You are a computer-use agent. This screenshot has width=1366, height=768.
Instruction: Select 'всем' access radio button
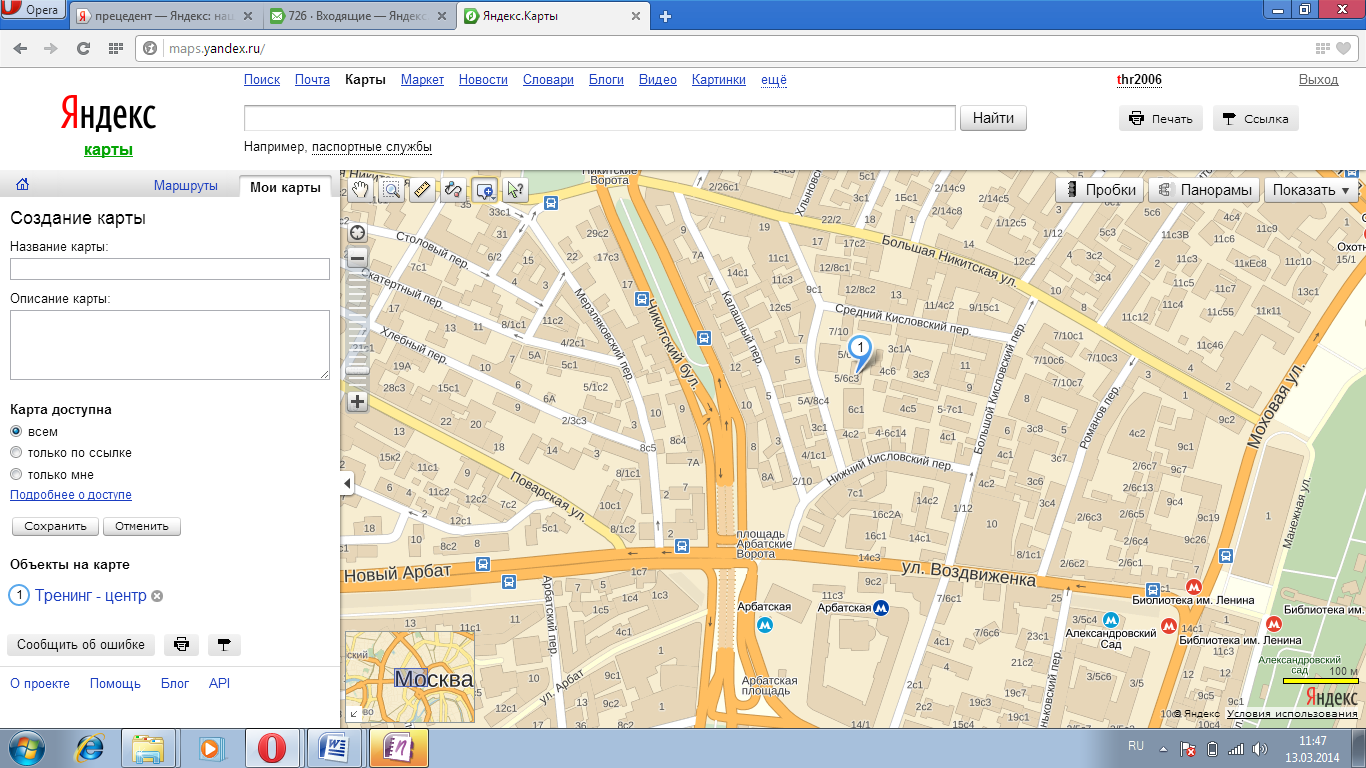tap(16, 431)
